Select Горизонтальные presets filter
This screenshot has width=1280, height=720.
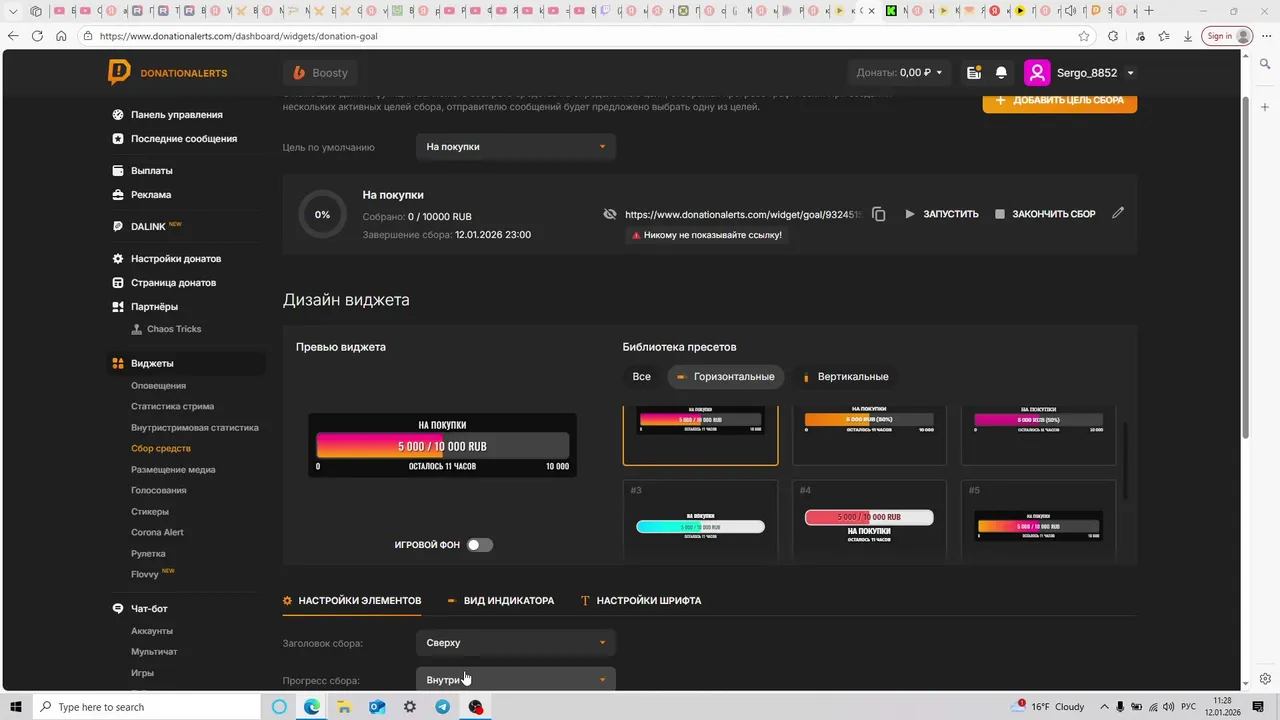click(725, 377)
